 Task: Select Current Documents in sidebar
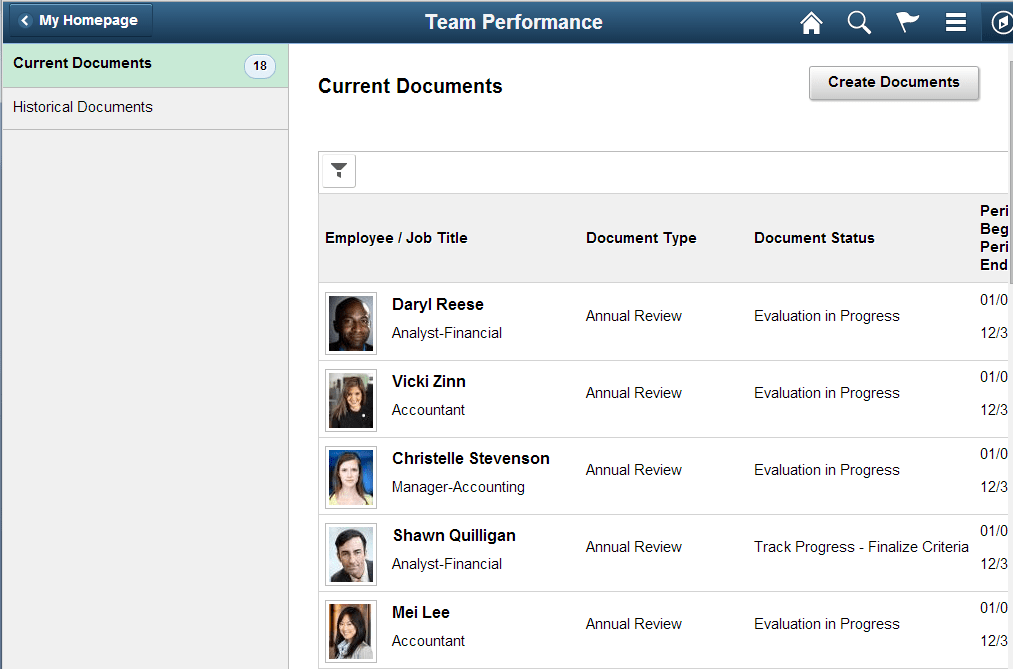83,63
